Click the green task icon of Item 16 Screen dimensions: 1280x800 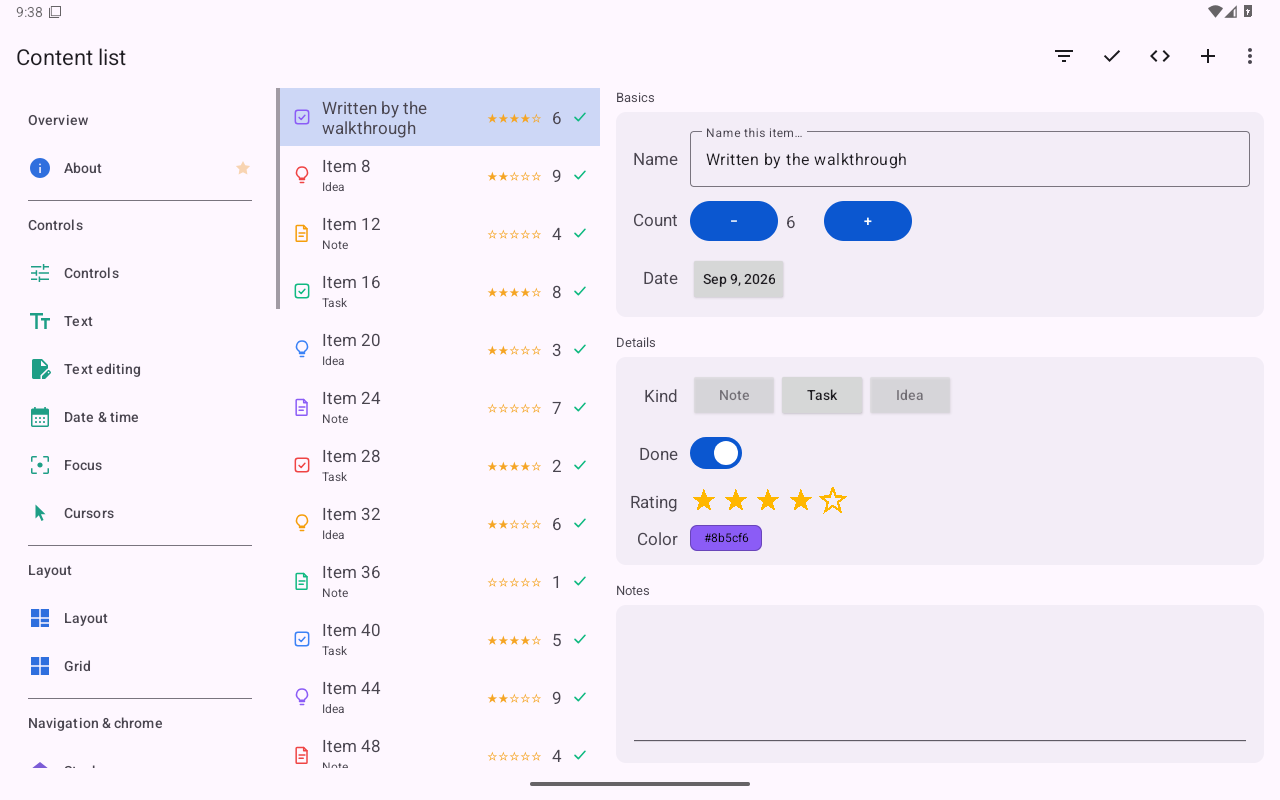302,291
